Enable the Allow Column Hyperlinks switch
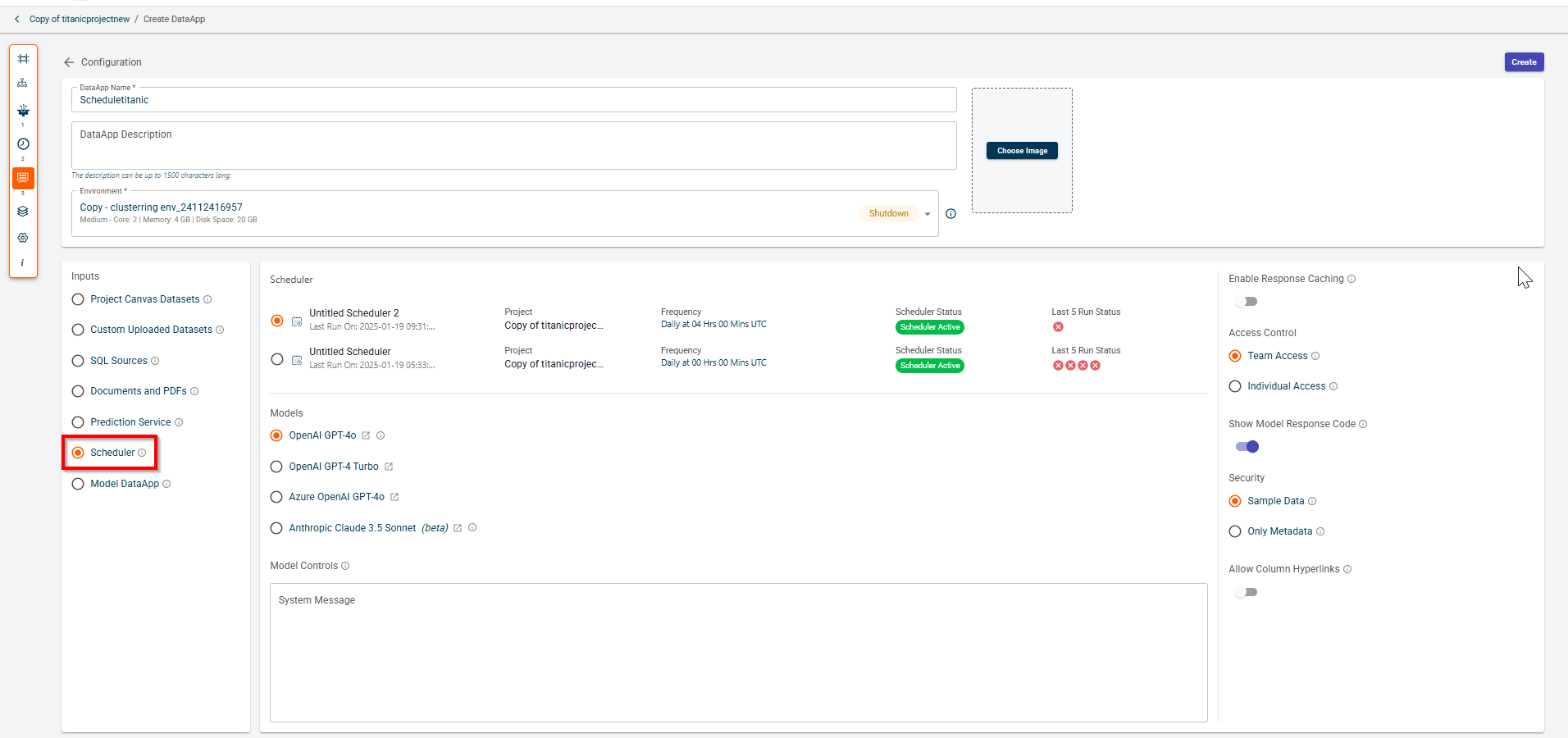Image resolution: width=1568 pixels, height=738 pixels. click(x=1246, y=592)
